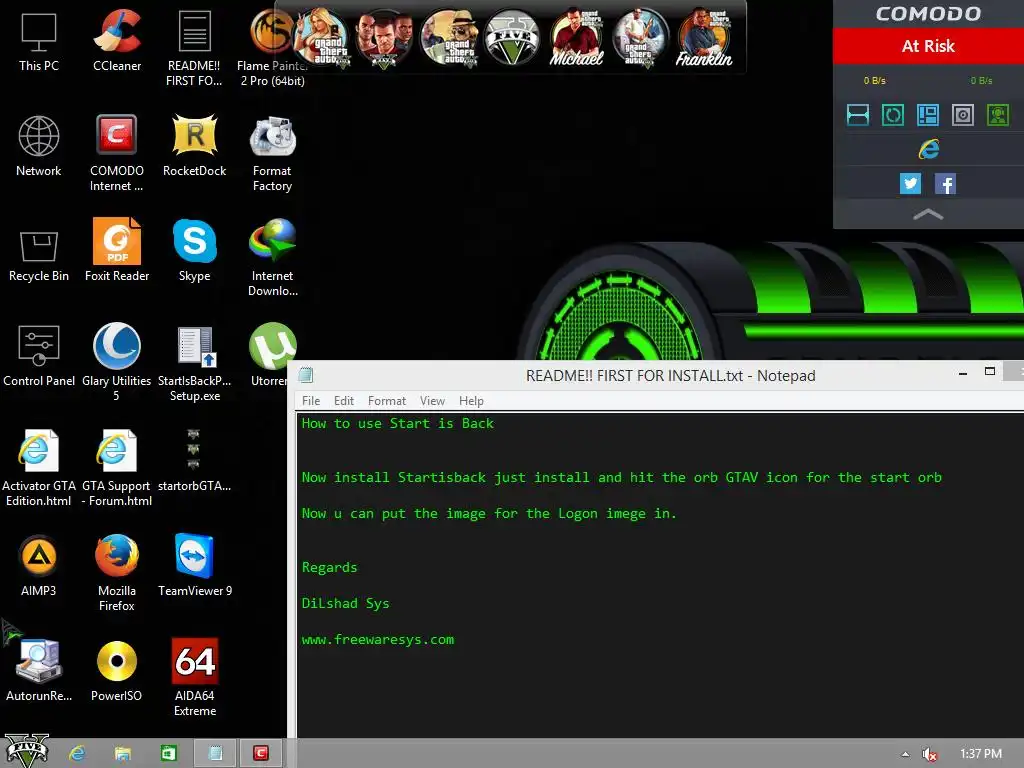Viewport: 1024px width, 768px height.
Task: Run StartIsBackP... Setup.exe icon
Action: coord(194,362)
